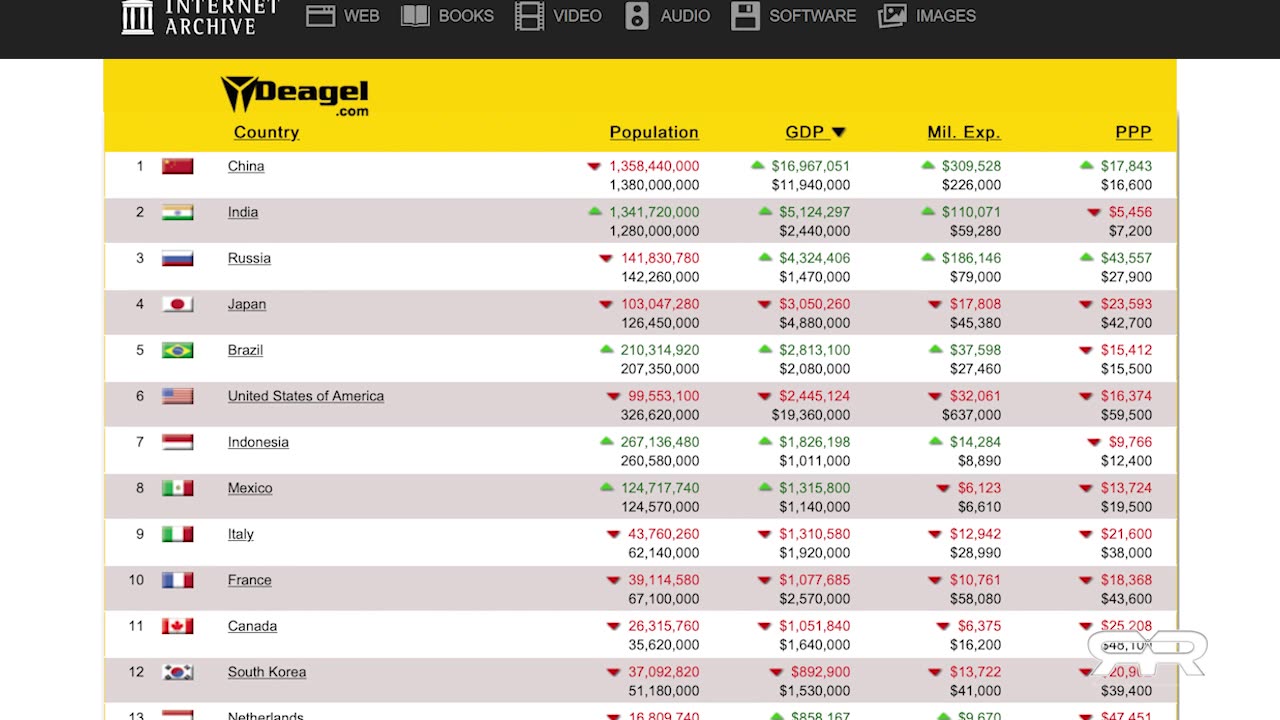1280x720 pixels.
Task: Open the Mexico country link
Action: (250, 488)
